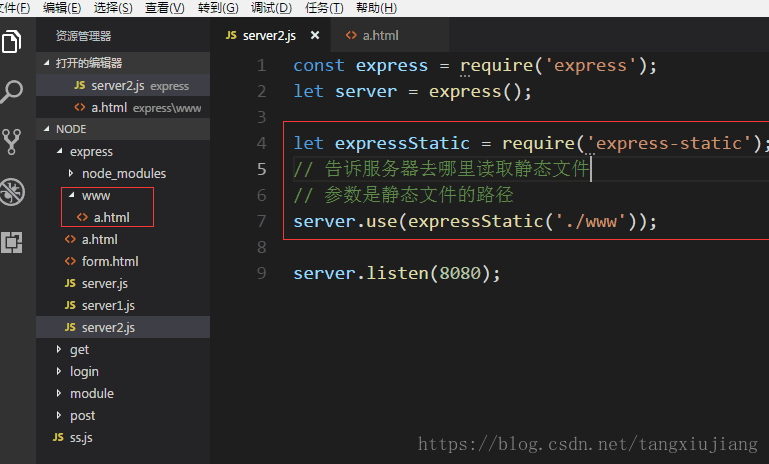Close the server2.js editor tab
The height and width of the screenshot is (464, 769).
click(315, 35)
